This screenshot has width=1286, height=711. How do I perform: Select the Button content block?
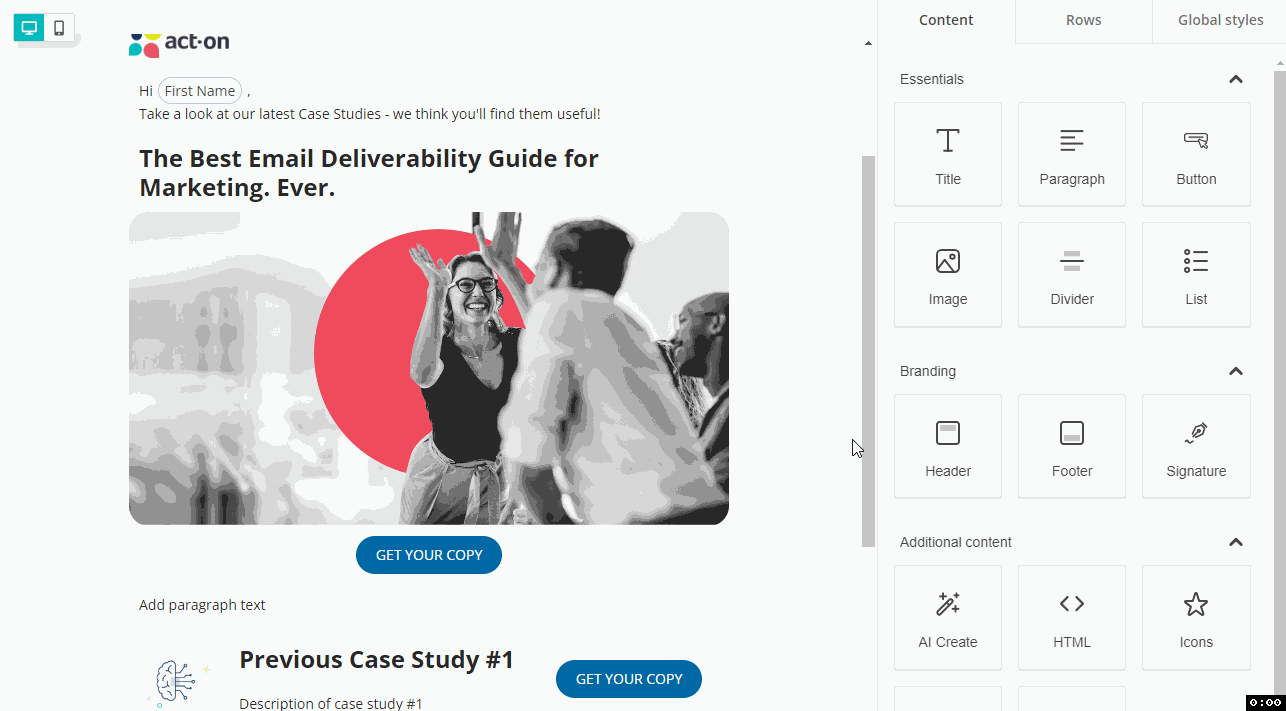point(1196,155)
